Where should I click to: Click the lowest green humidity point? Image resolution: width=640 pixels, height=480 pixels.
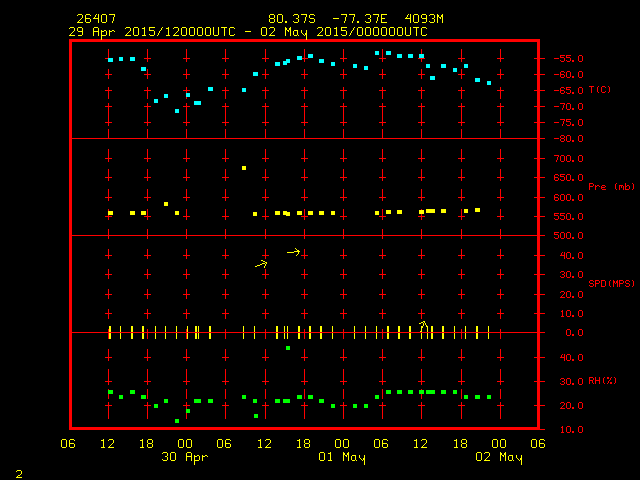(177, 421)
